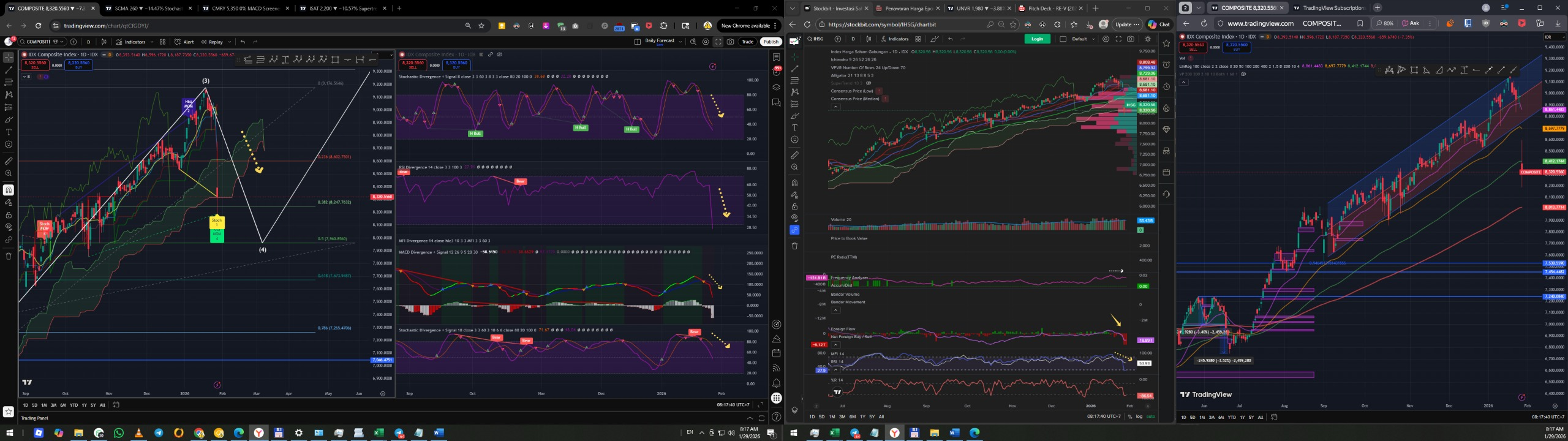Toggle lock all drawings in Chrome TradingView
The height and width of the screenshot is (441, 1568).
(9, 215)
